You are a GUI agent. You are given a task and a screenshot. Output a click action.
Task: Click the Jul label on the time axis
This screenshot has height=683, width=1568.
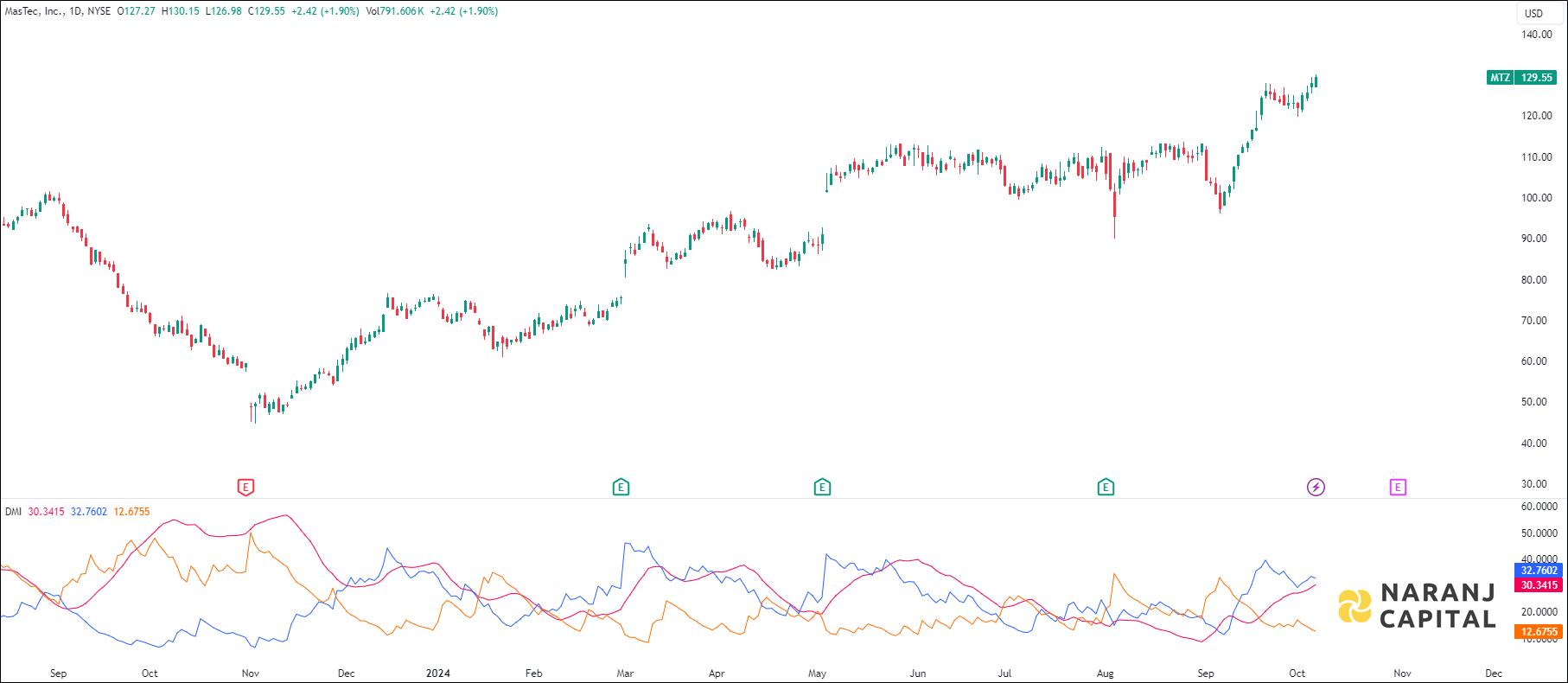click(x=1004, y=673)
